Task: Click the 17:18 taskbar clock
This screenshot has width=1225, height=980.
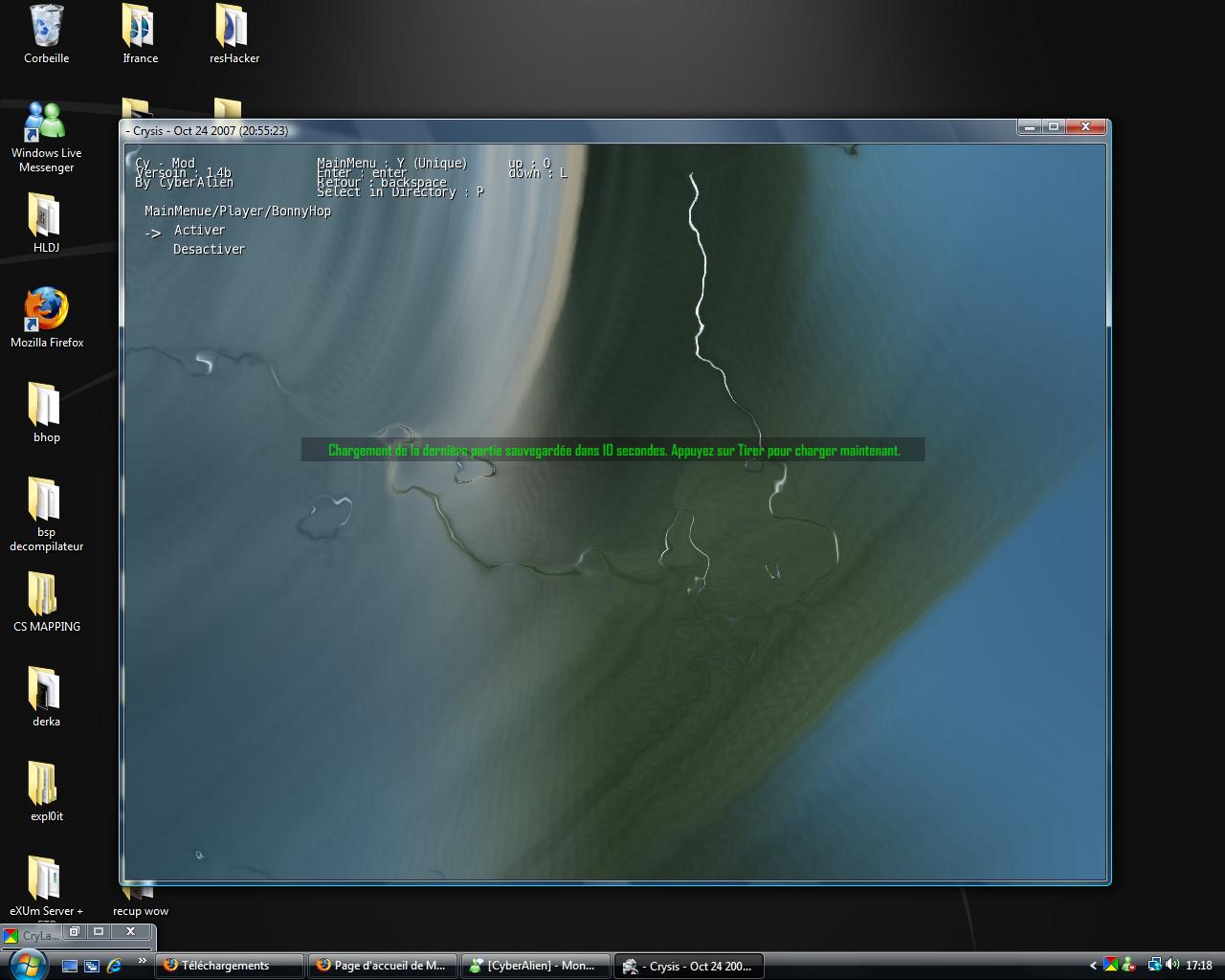Action: [x=1199, y=966]
